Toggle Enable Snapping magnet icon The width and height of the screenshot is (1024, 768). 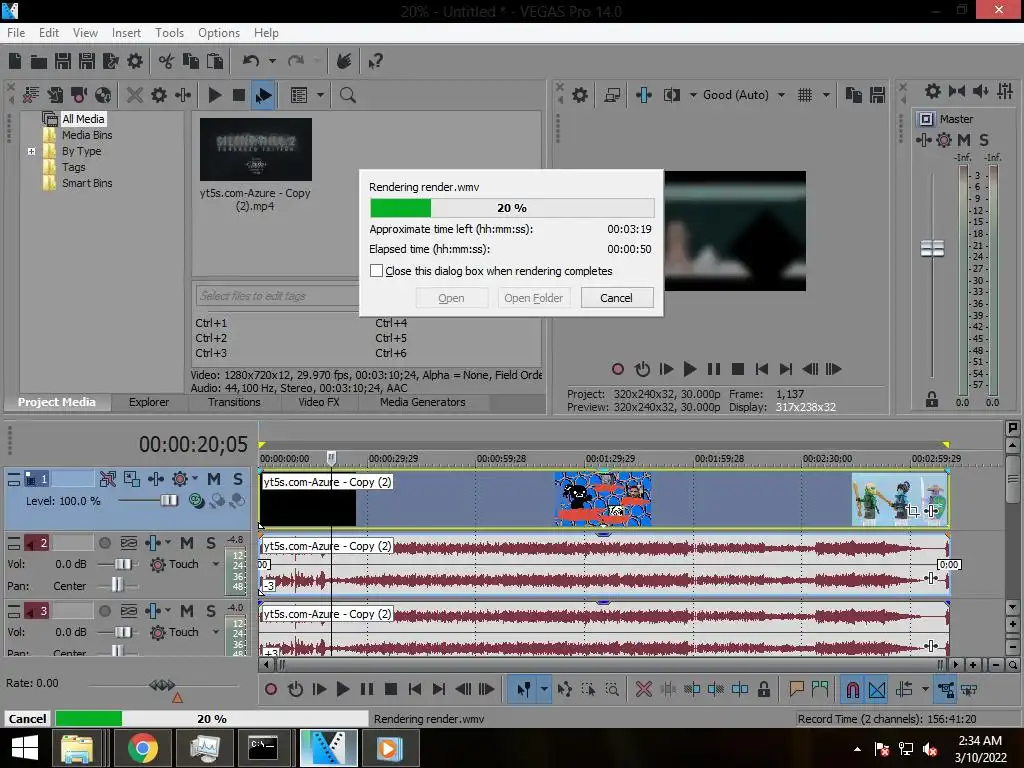pos(852,689)
